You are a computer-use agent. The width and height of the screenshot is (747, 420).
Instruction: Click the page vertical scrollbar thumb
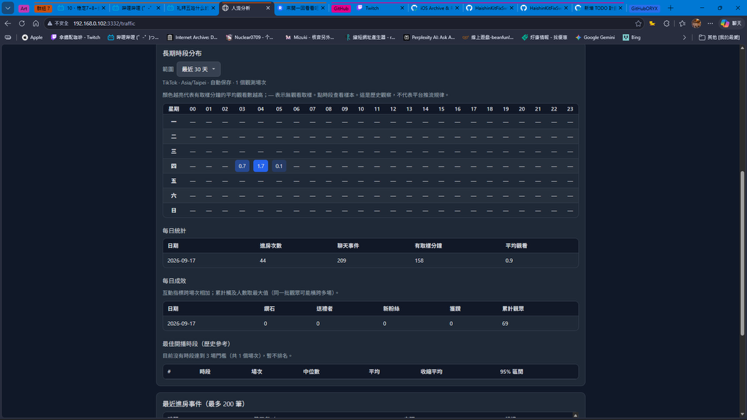tap(742, 253)
